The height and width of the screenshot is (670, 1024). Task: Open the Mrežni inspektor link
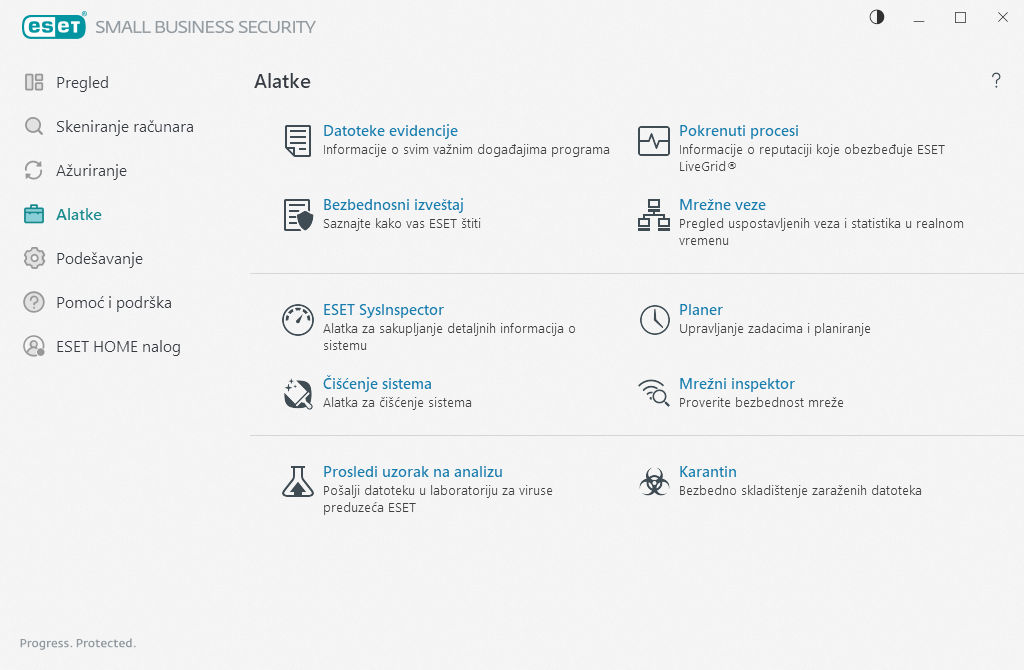tap(736, 384)
